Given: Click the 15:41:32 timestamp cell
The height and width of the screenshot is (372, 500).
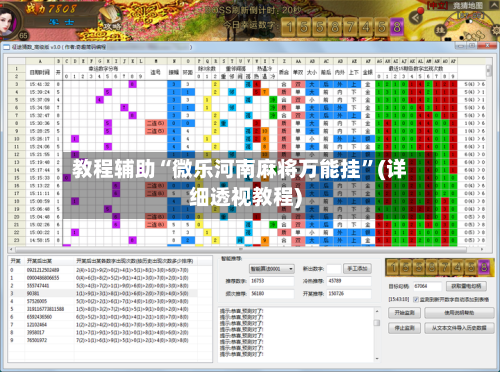Looking at the screenshot, I should (x=40, y=84).
